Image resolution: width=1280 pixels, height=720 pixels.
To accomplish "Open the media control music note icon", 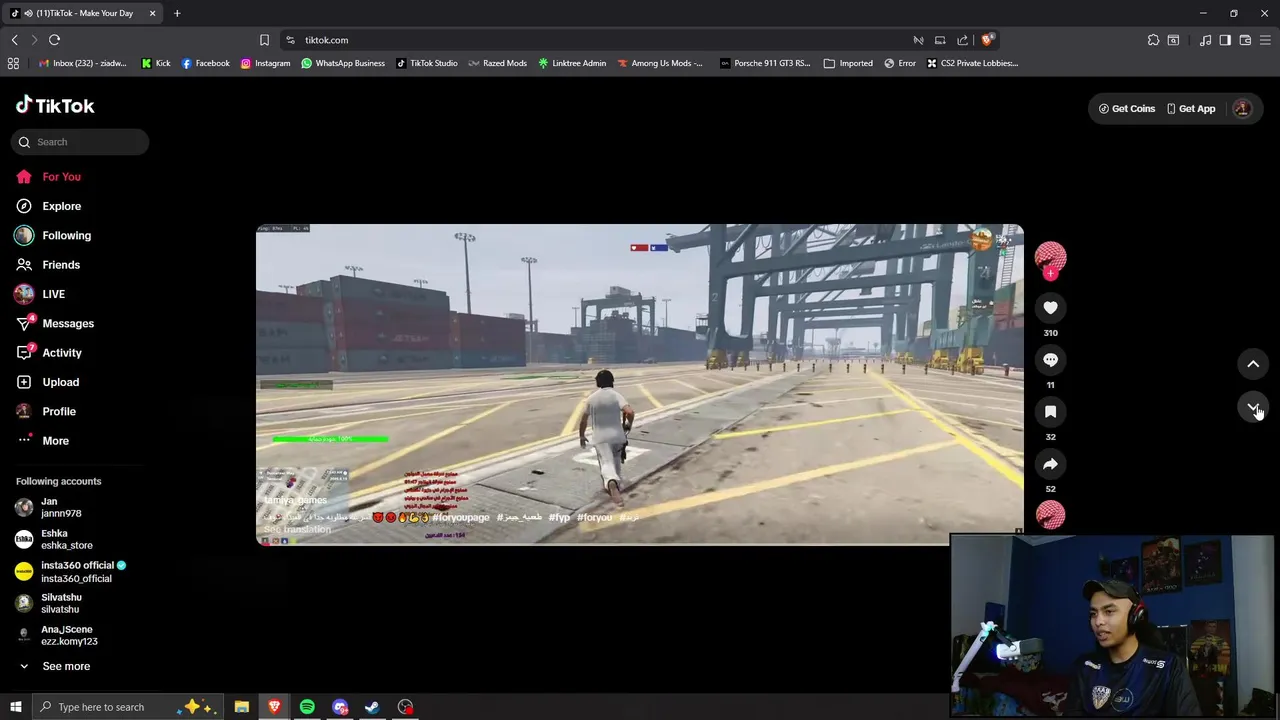I will click(1205, 40).
